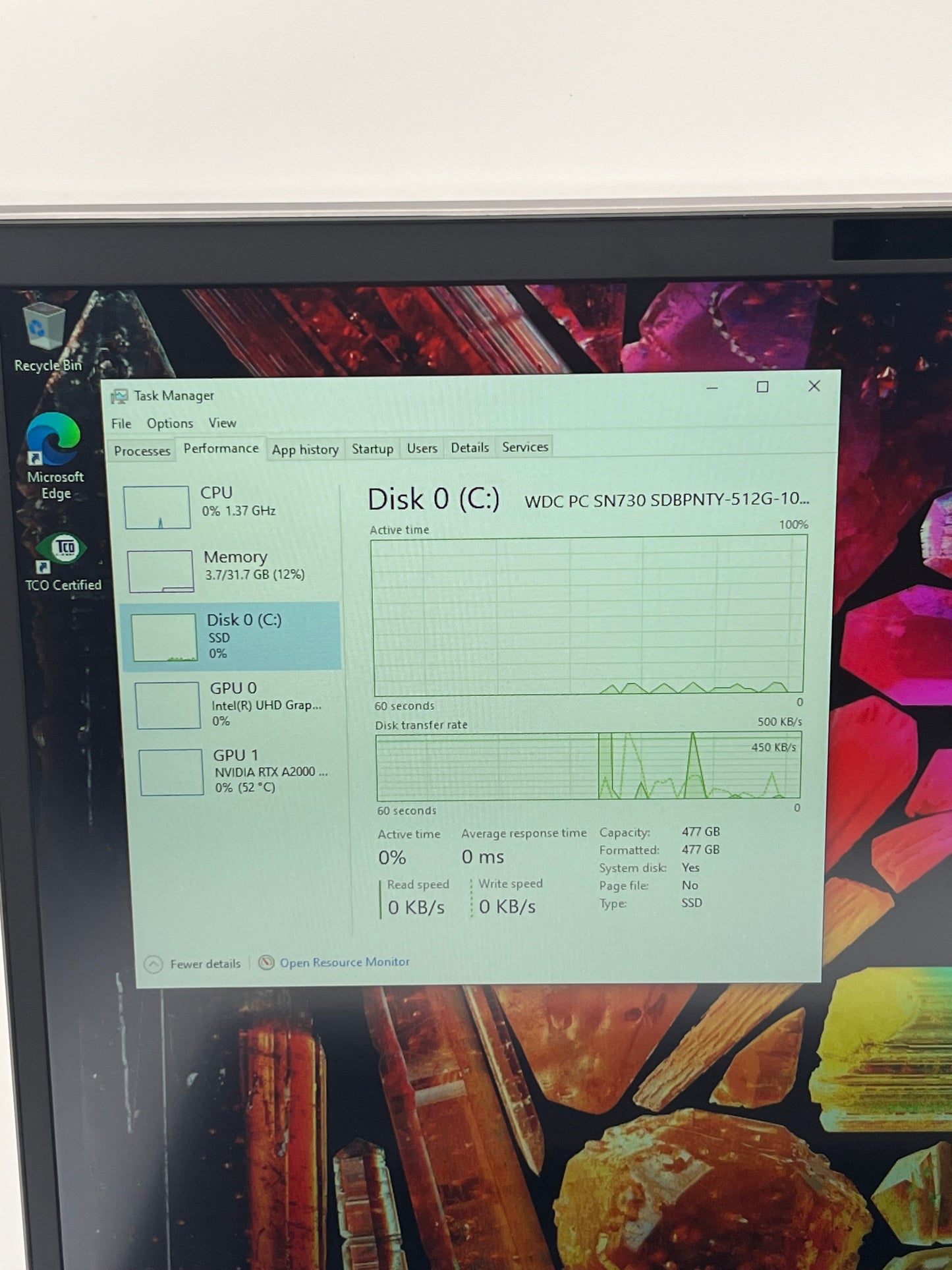Switch to the Processes tab
This screenshot has height=1270, width=952.
(142, 451)
